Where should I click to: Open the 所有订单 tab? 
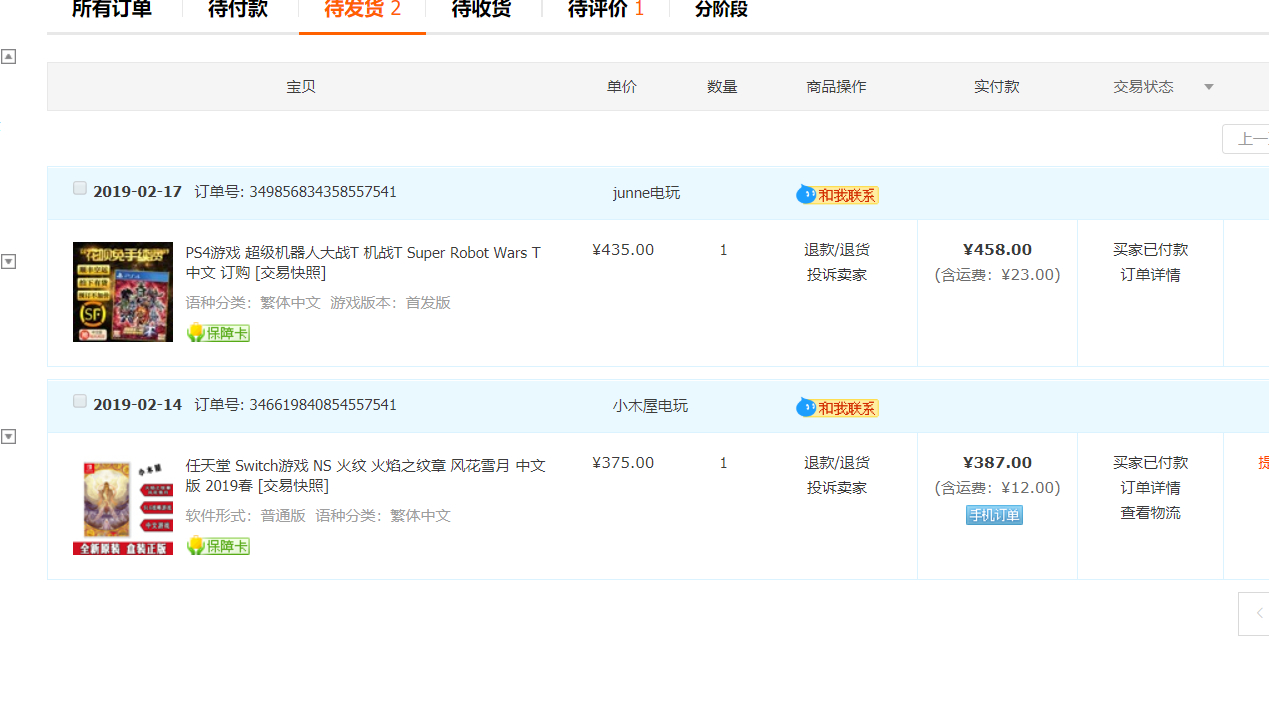pyautogui.click(x=112, y=10)
